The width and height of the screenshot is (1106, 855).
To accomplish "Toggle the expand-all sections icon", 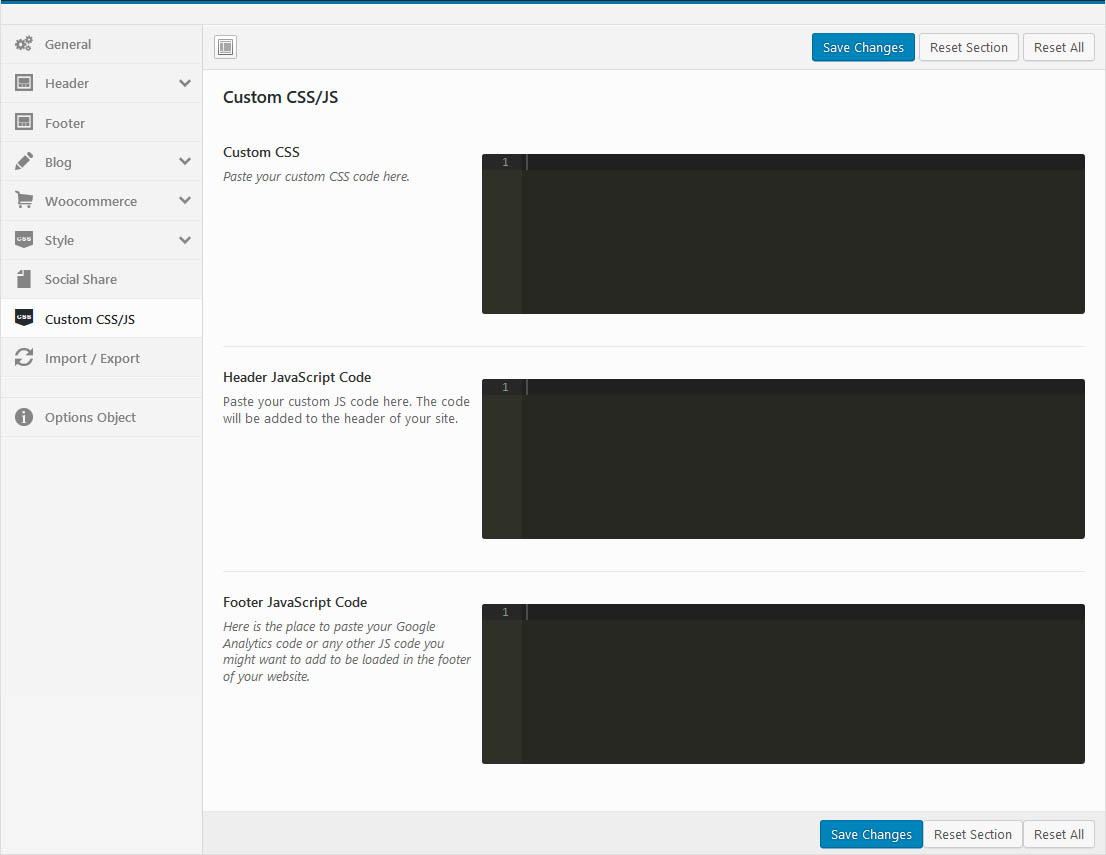I will click(225, 47).
